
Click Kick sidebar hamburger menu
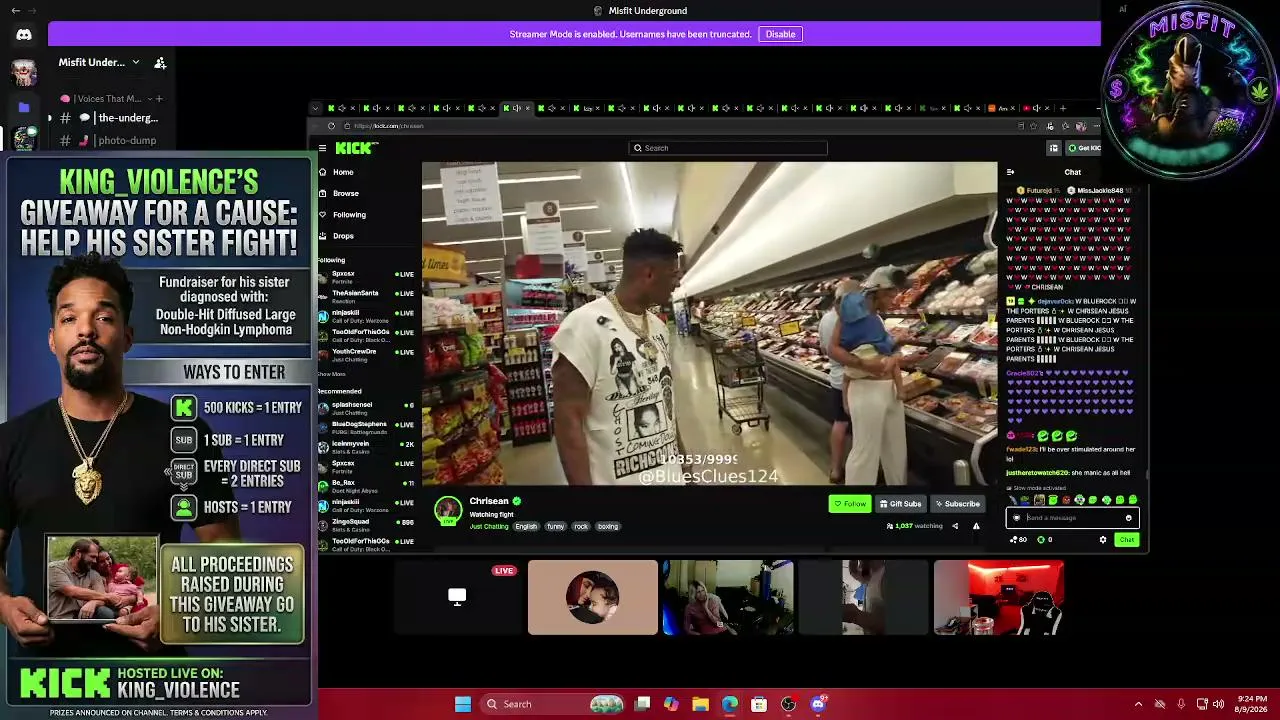pyautogui.click(x=322, y=148)
